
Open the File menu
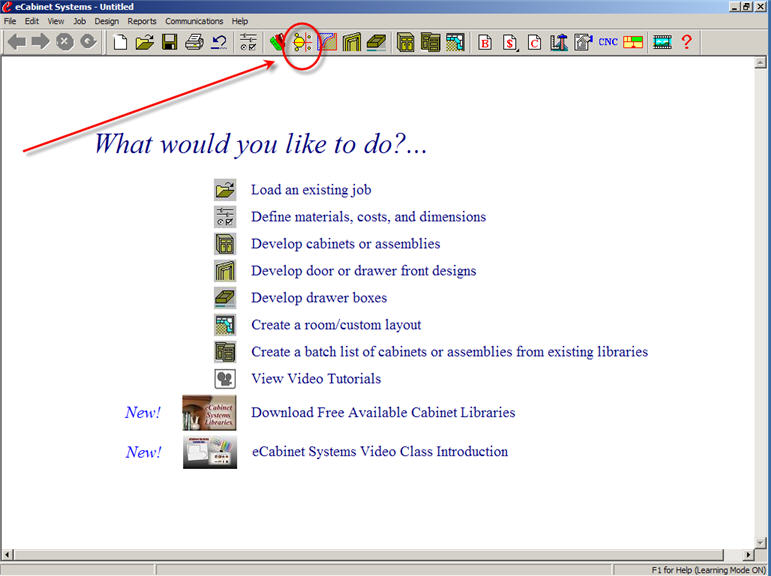pyautogui.click(x=10, y=21)
